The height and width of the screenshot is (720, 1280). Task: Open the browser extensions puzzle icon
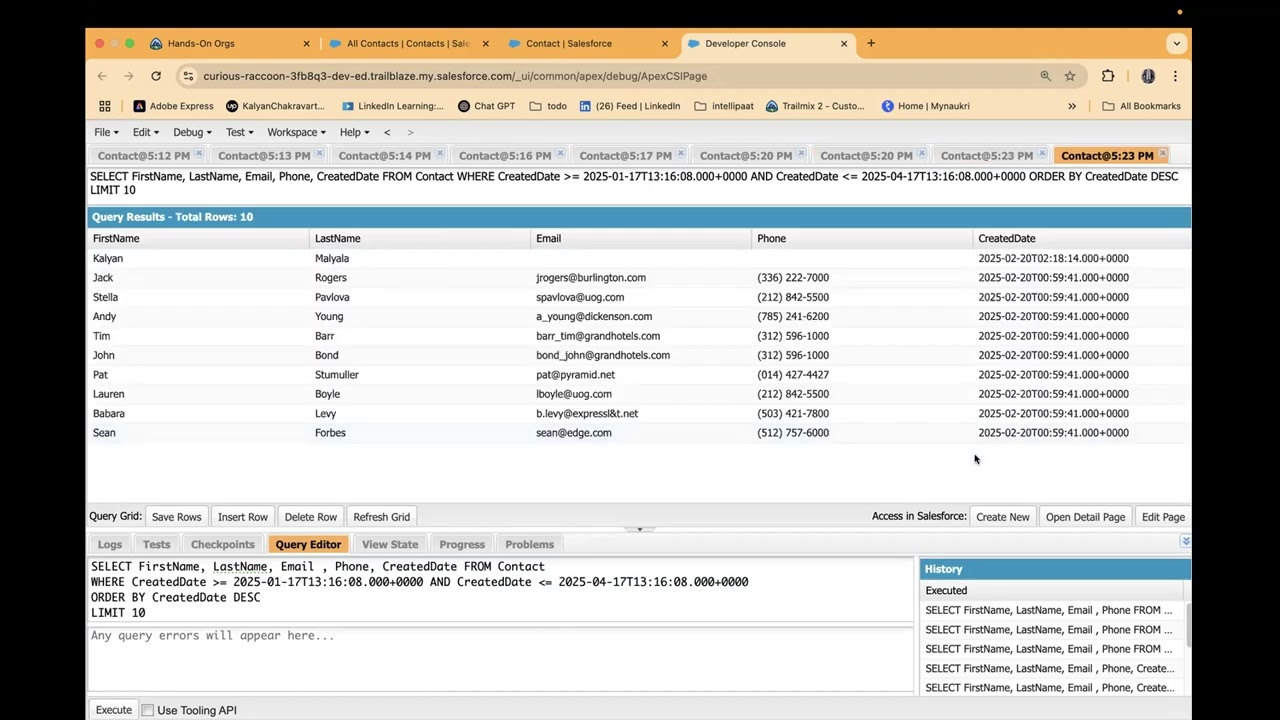[1108, 76]
